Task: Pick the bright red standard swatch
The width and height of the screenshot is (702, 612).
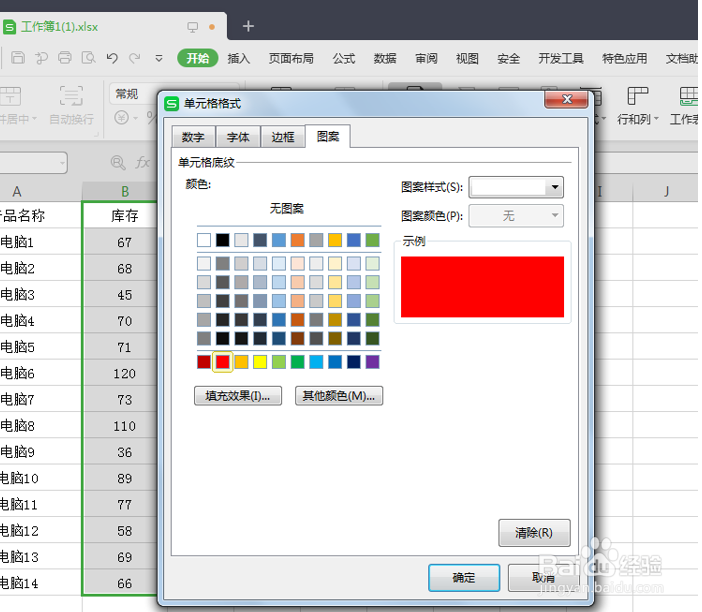Action: (x=223, y=362)
